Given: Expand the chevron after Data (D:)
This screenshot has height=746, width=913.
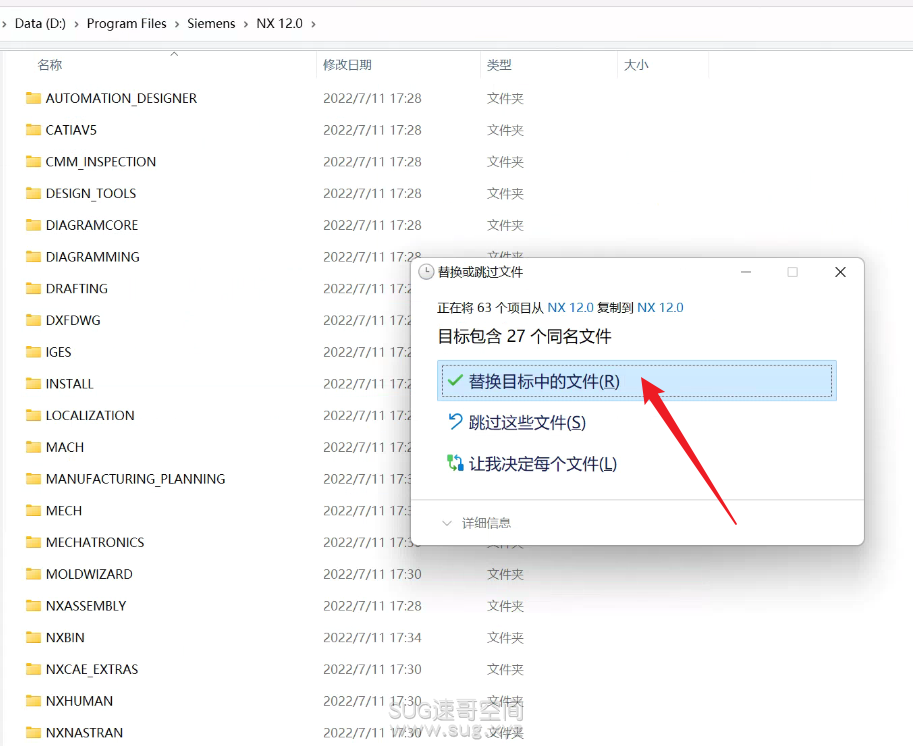Looking at the screenshot, I should point(76,24).
